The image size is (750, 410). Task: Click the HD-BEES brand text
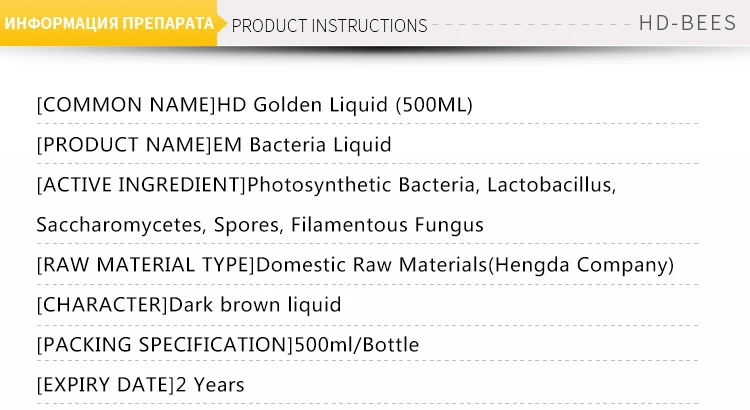[688, 22]
